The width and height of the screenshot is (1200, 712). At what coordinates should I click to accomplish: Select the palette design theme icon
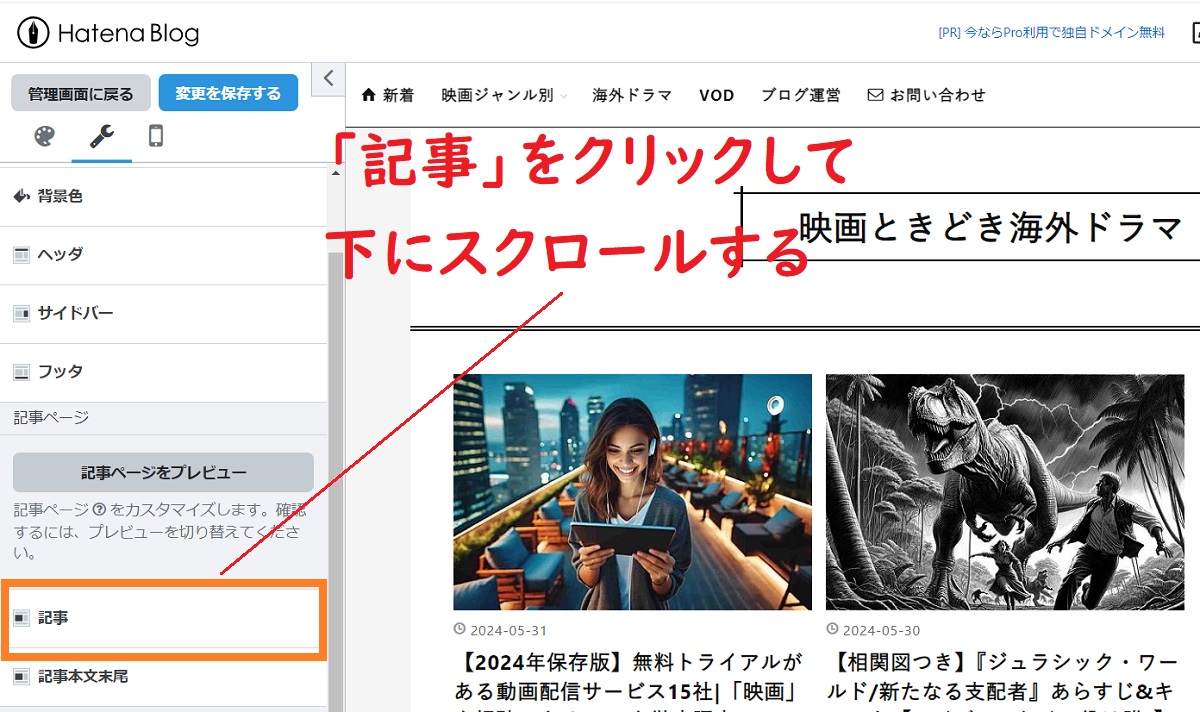(45, 137)
